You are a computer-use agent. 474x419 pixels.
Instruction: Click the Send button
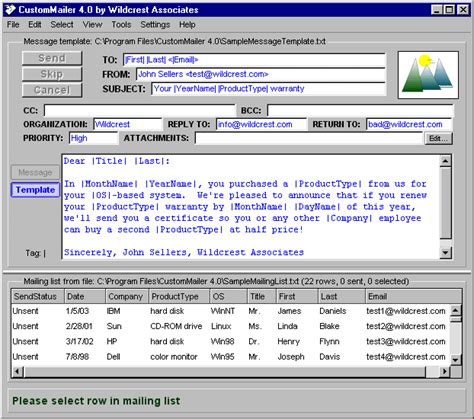52,58
